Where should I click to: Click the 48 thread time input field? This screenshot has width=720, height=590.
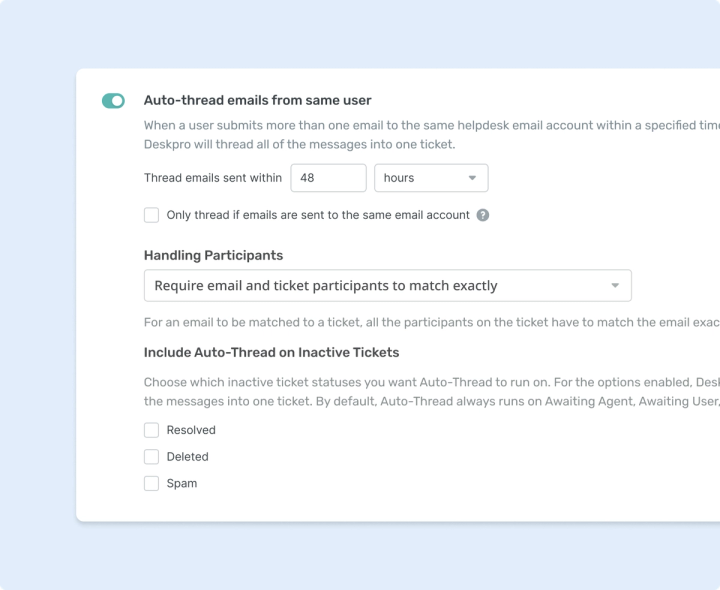pos(328,178)
